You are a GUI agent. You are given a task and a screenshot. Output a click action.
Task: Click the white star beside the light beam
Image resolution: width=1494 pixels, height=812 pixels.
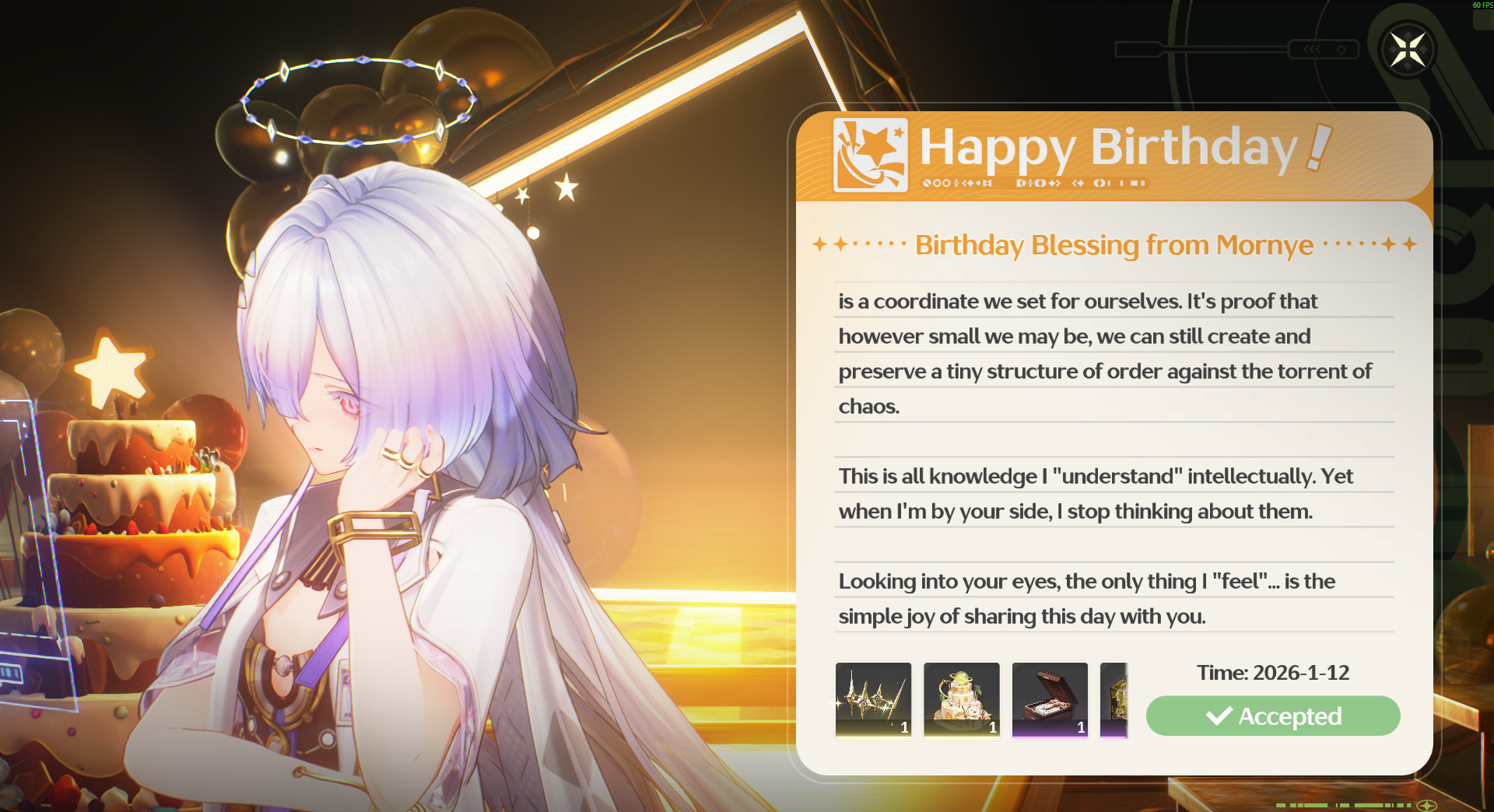click(x=566, y=187)
